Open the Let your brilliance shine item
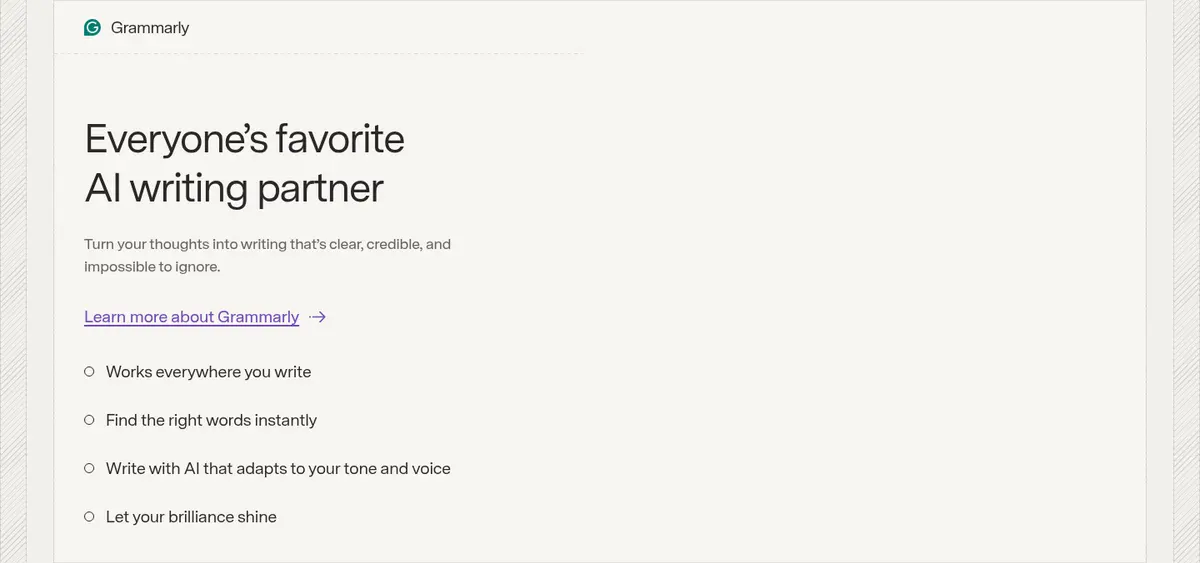Screen dimensions: 1200x563 191,517
